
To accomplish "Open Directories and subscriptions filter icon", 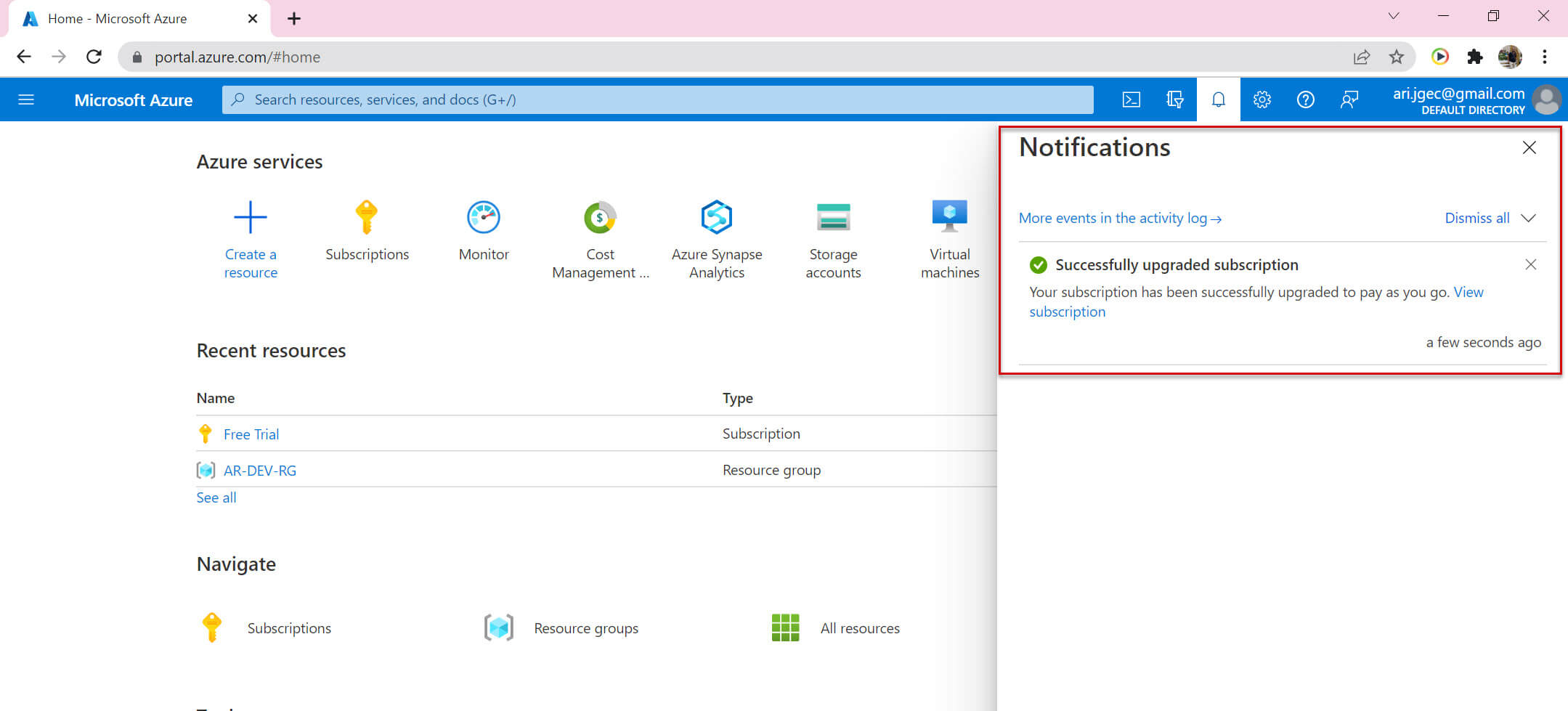I will [1174, 99].
